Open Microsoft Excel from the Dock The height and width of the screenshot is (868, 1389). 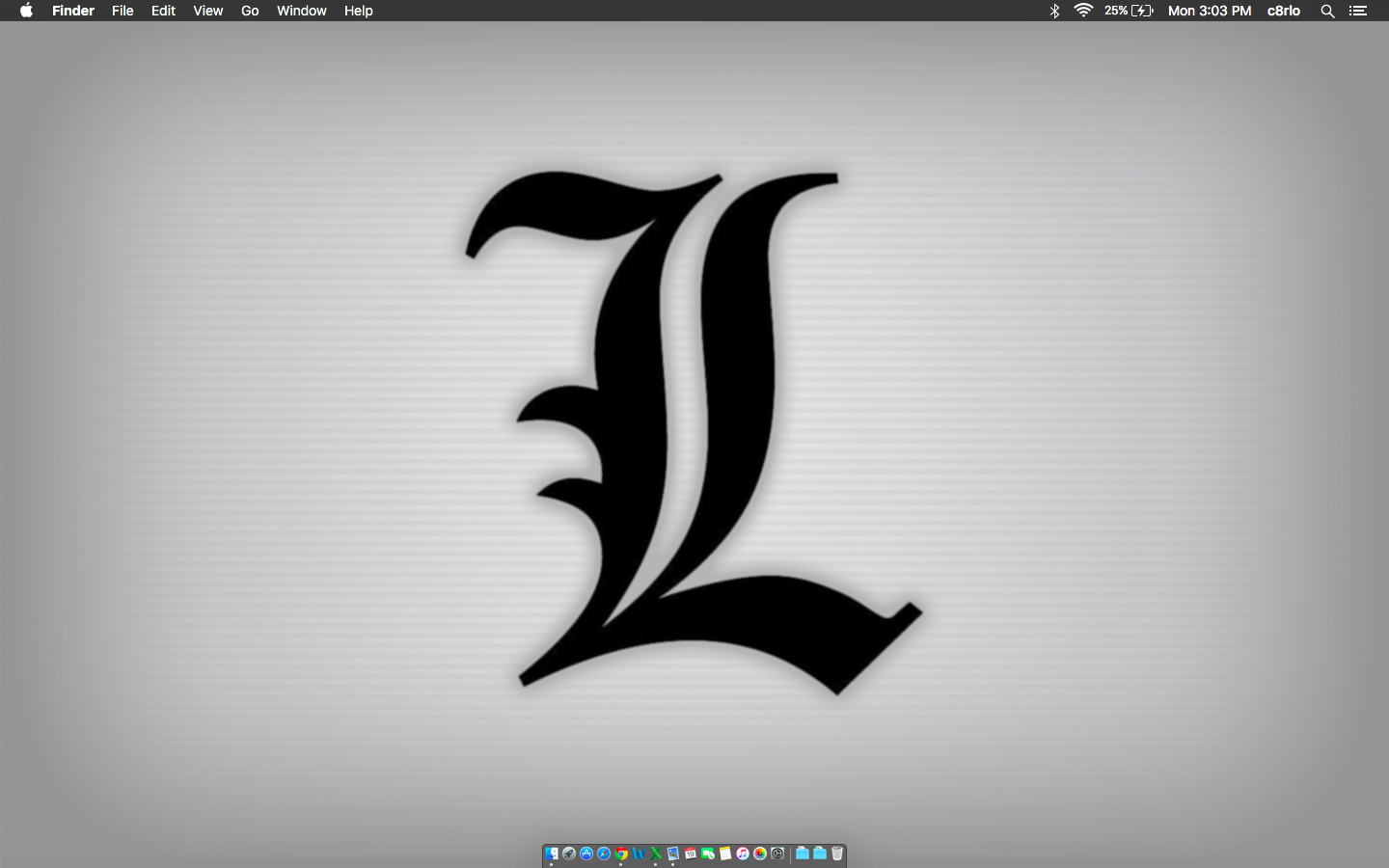tap(656, 854)
